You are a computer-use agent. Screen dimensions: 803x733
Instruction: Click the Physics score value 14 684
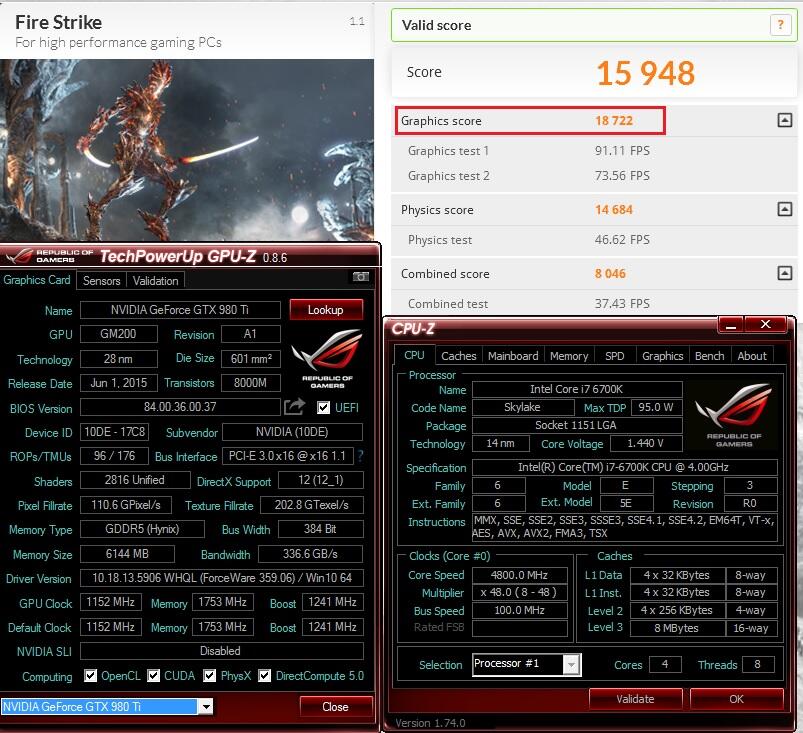[614, 210]
